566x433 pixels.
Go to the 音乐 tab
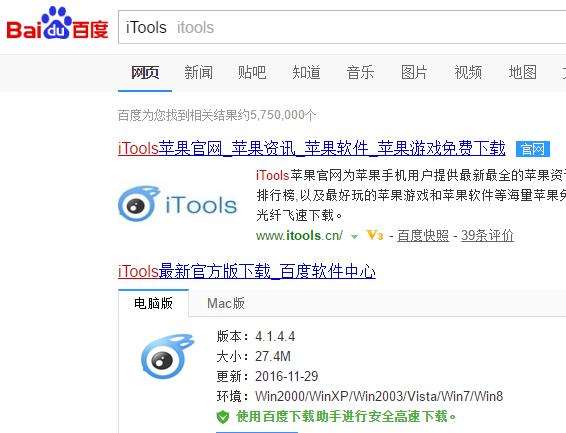(x=360, y=73)
